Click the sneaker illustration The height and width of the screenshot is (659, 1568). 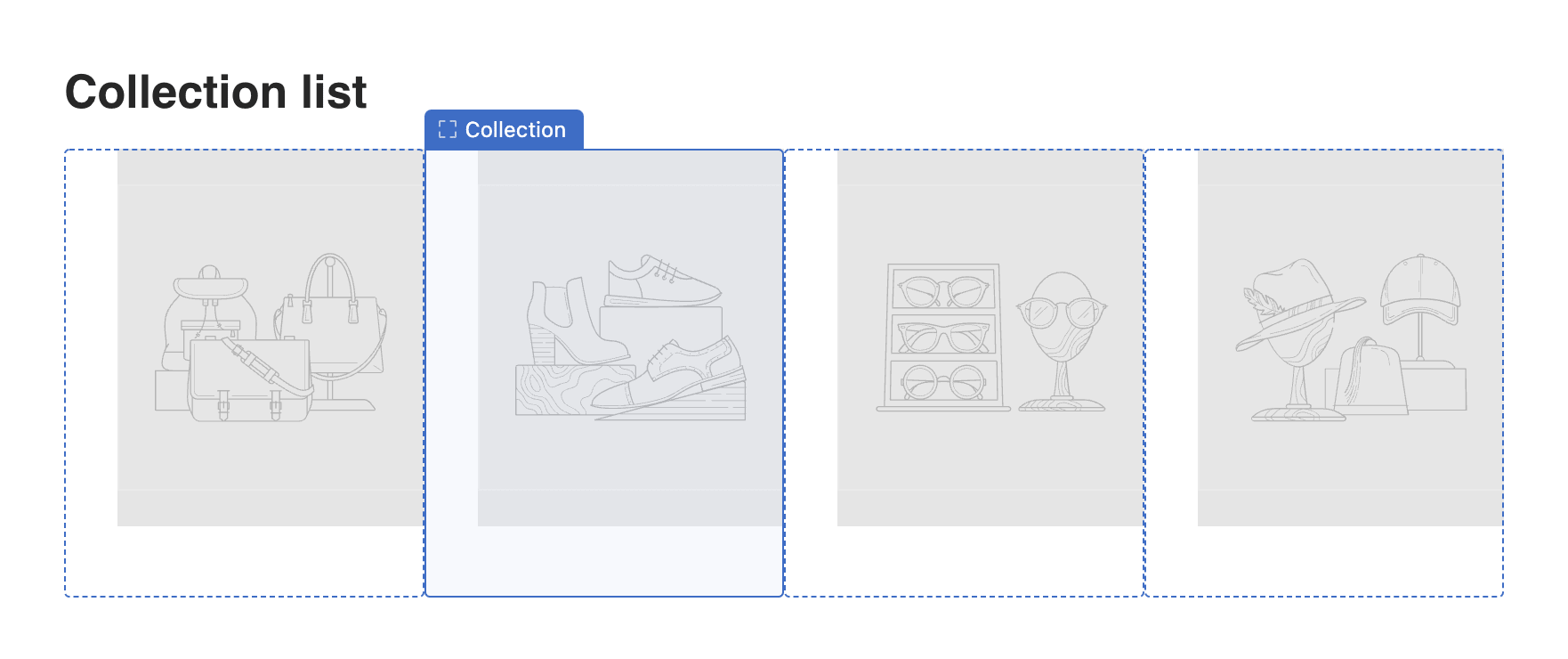(x=663, y=280)
